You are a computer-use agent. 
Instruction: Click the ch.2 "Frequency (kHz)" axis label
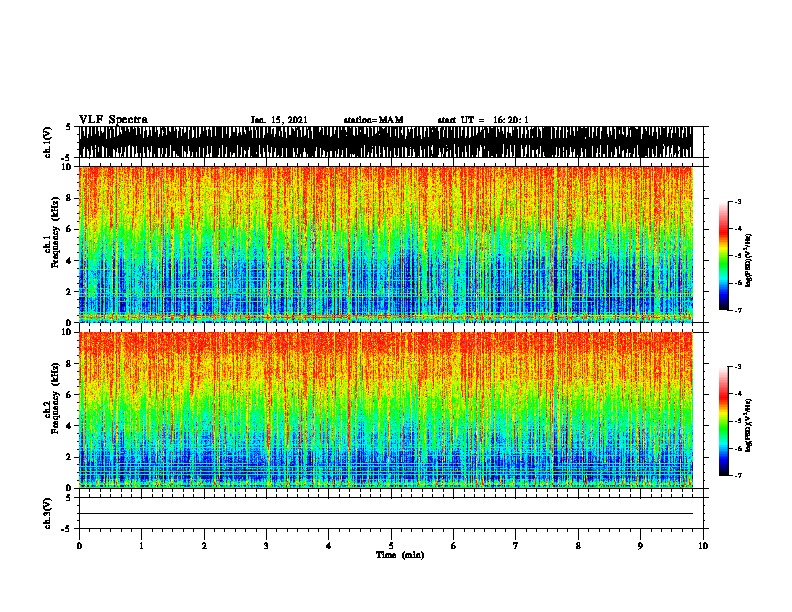55,398
